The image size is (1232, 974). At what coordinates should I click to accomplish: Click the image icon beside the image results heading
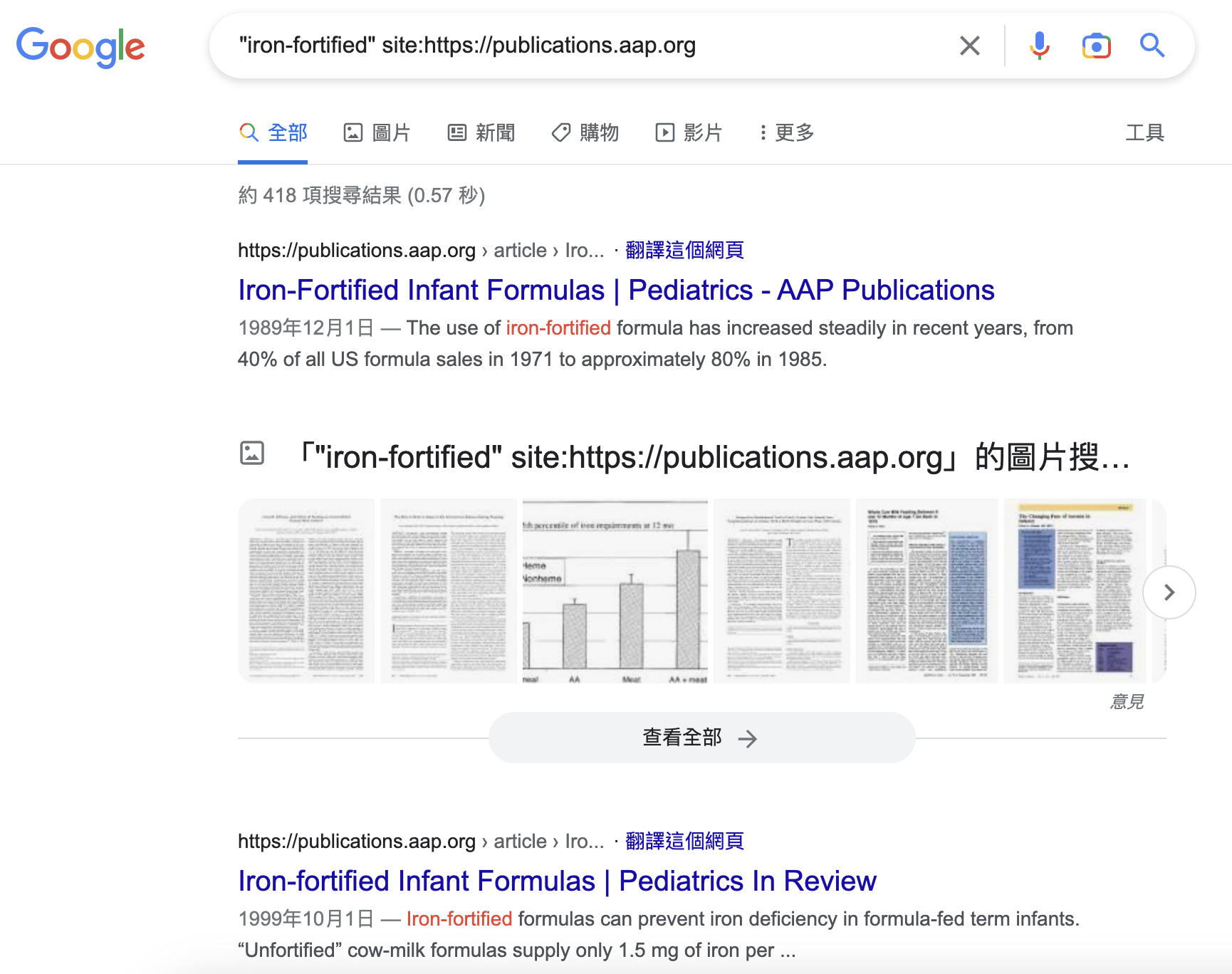click(252, 453)
